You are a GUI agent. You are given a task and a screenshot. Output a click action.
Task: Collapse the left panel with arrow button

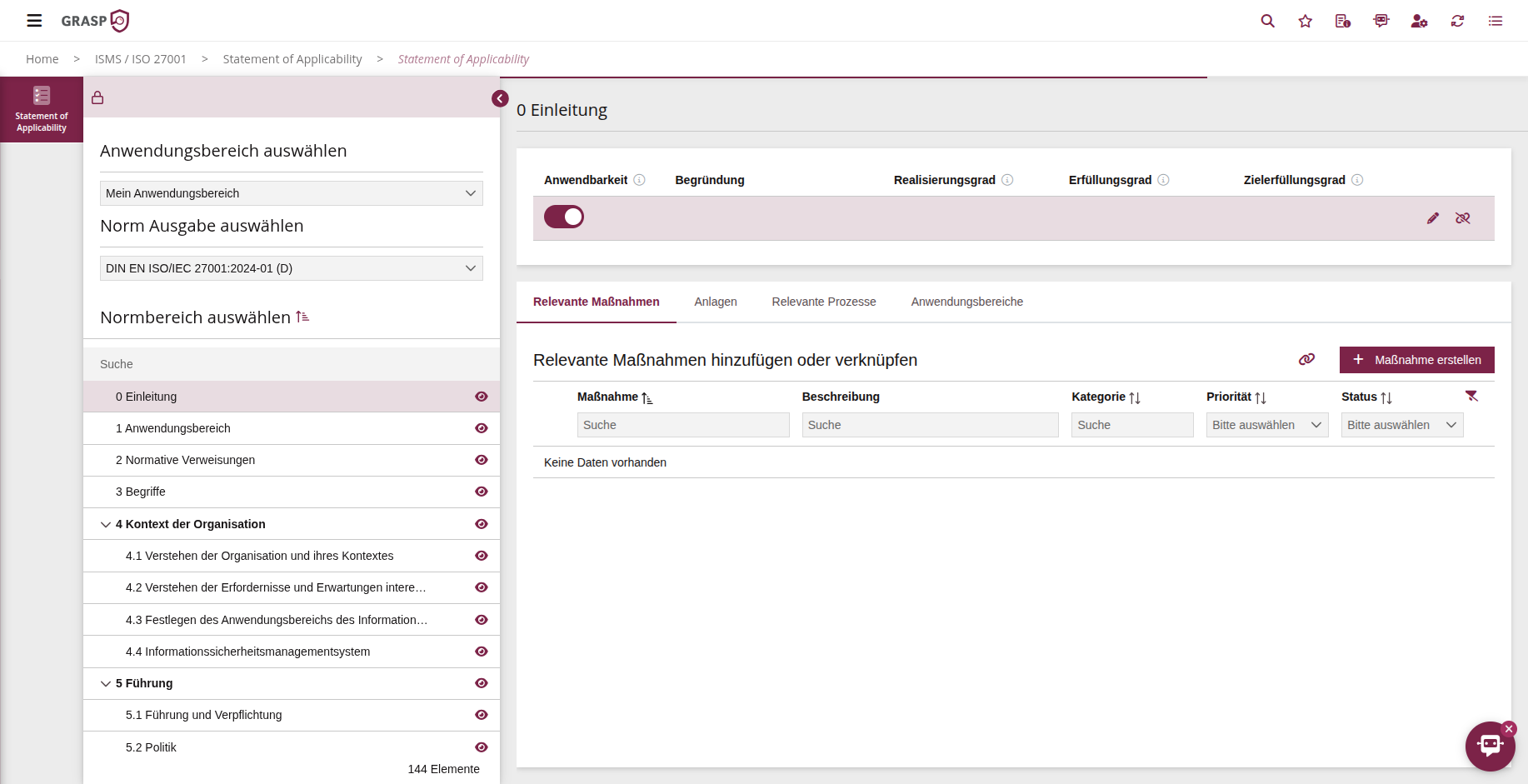[500, 98]
